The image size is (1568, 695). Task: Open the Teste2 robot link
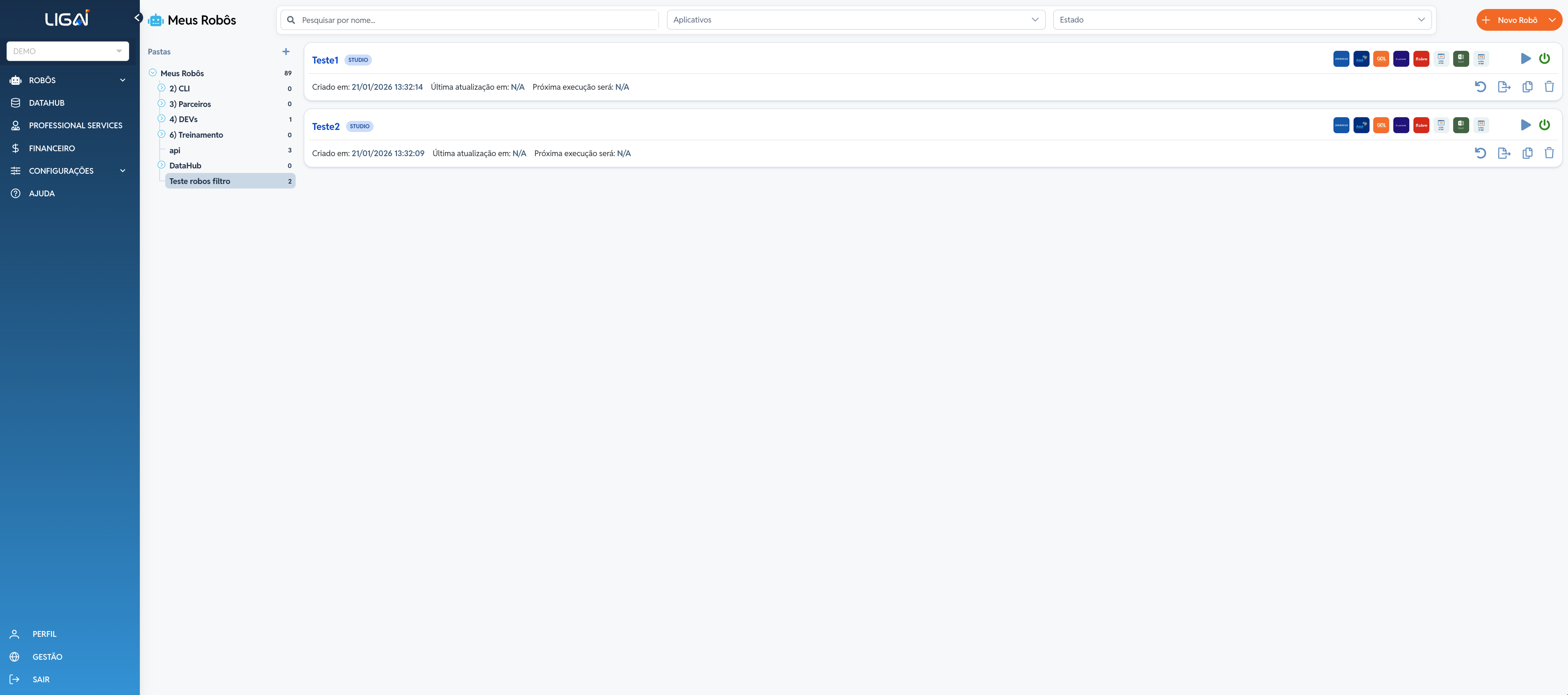[x=326, y=126]
